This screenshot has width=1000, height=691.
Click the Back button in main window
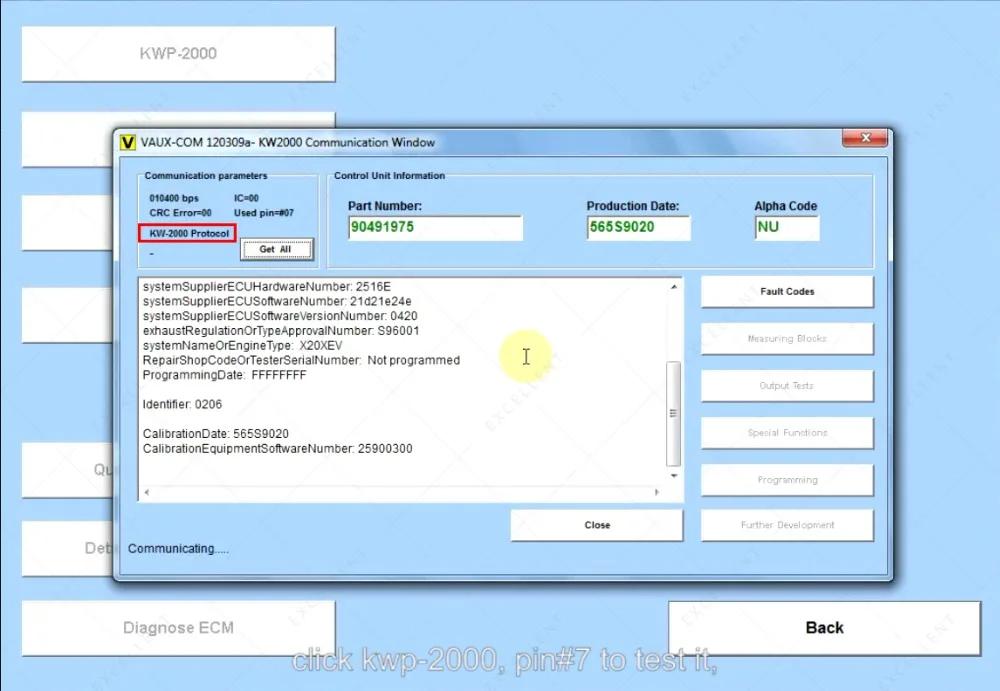click(824, 628)
